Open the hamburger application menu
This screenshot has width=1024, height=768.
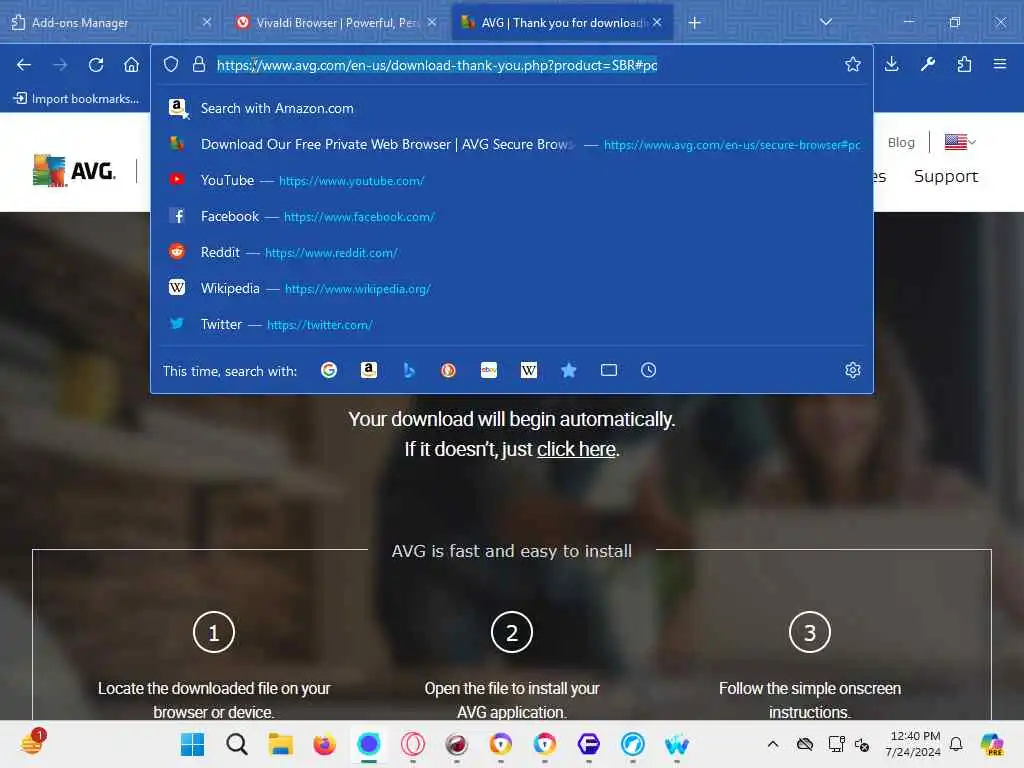999,64
